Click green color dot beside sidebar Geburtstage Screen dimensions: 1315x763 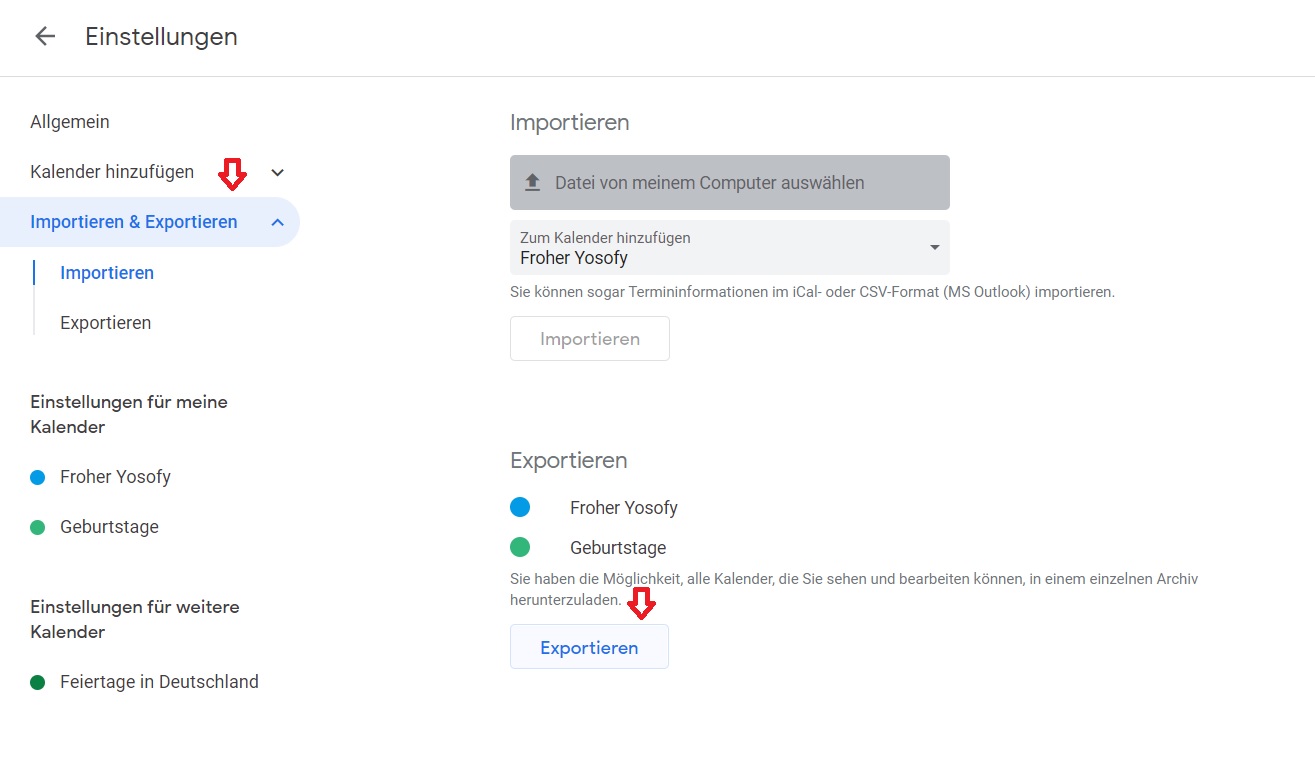pos(38,527)
